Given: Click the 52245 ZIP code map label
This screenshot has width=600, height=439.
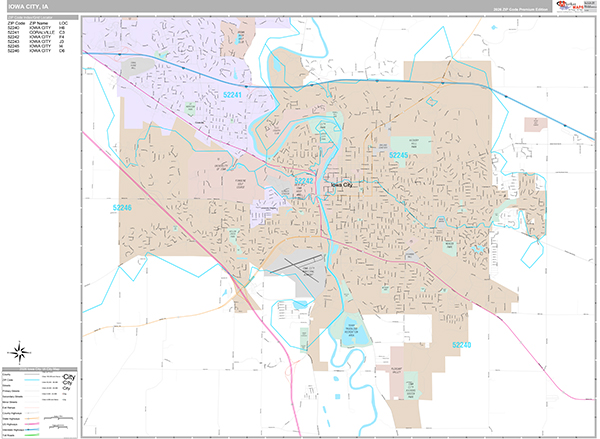Looking at the screenshot, I should tap(399, 156).
